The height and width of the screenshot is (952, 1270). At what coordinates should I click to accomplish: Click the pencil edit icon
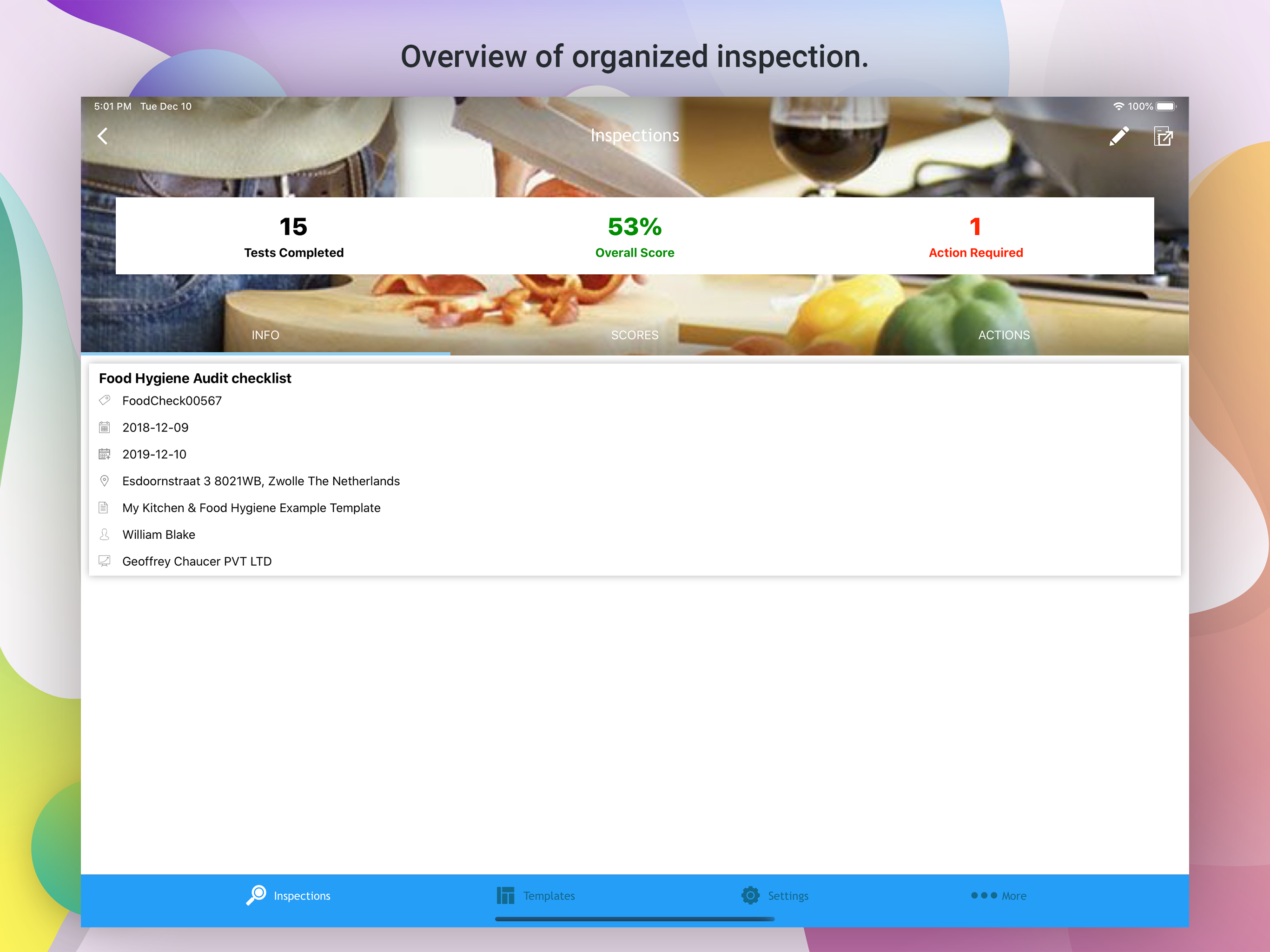1118,136
